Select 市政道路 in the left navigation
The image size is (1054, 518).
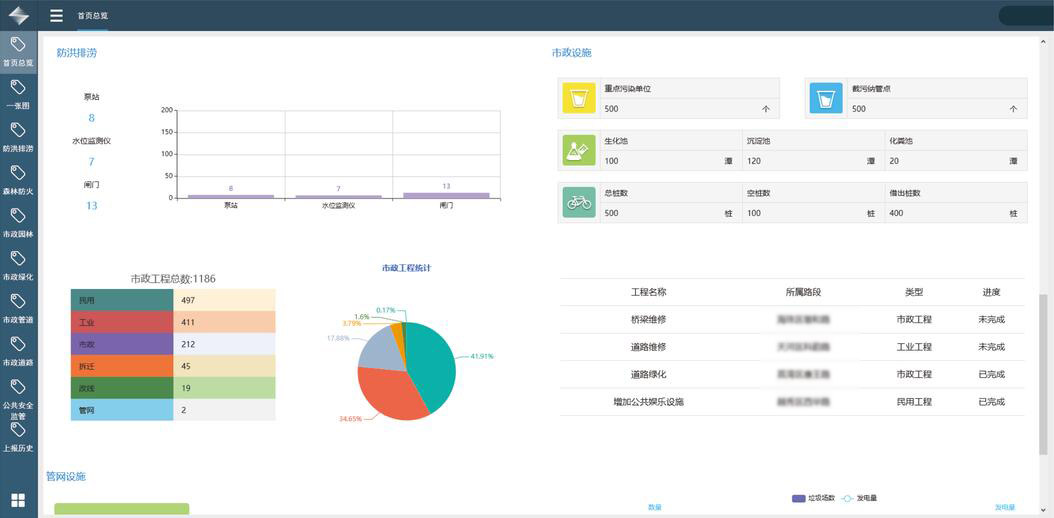tap(18, 350)
